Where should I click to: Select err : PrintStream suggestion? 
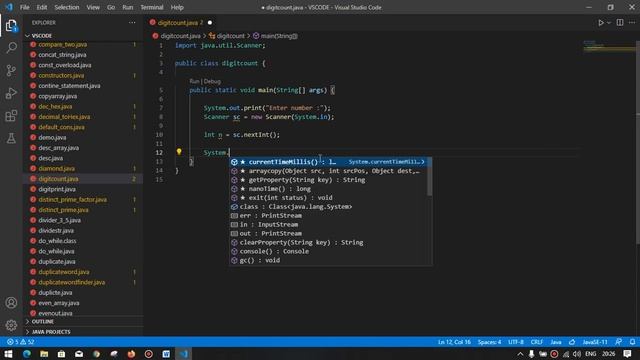coord(328,216)
